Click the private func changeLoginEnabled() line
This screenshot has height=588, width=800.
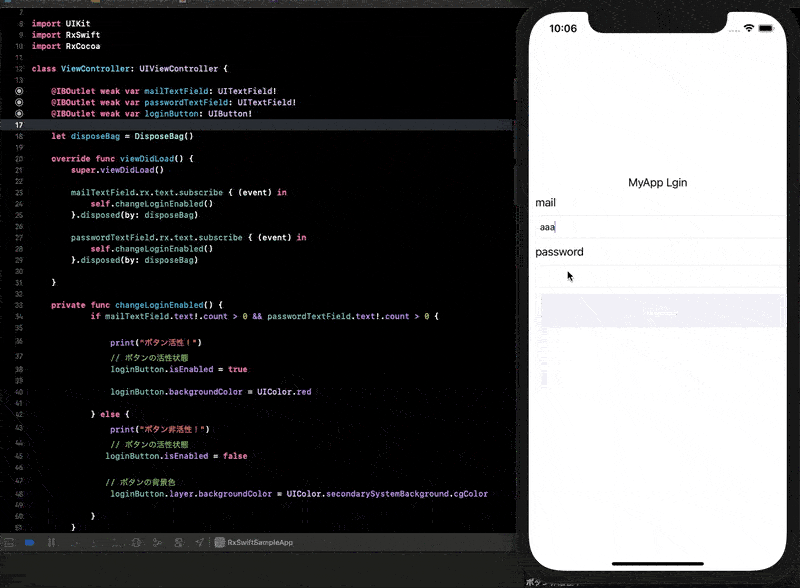click(137, 305)
